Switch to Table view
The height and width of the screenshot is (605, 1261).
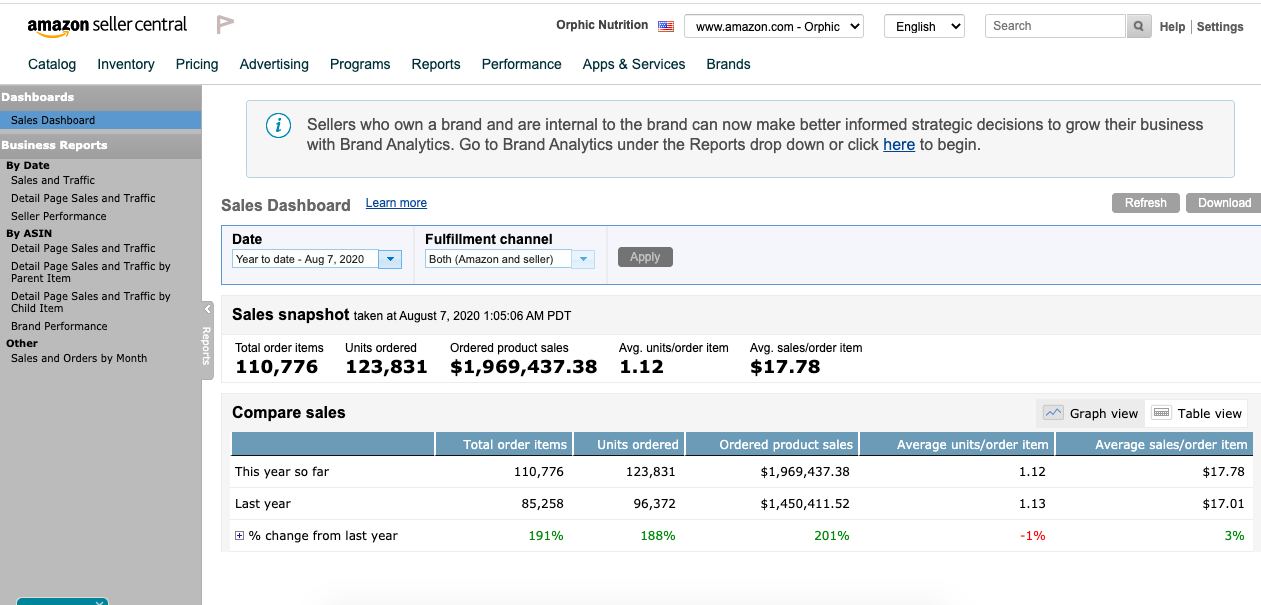[x=1196, y=413]
